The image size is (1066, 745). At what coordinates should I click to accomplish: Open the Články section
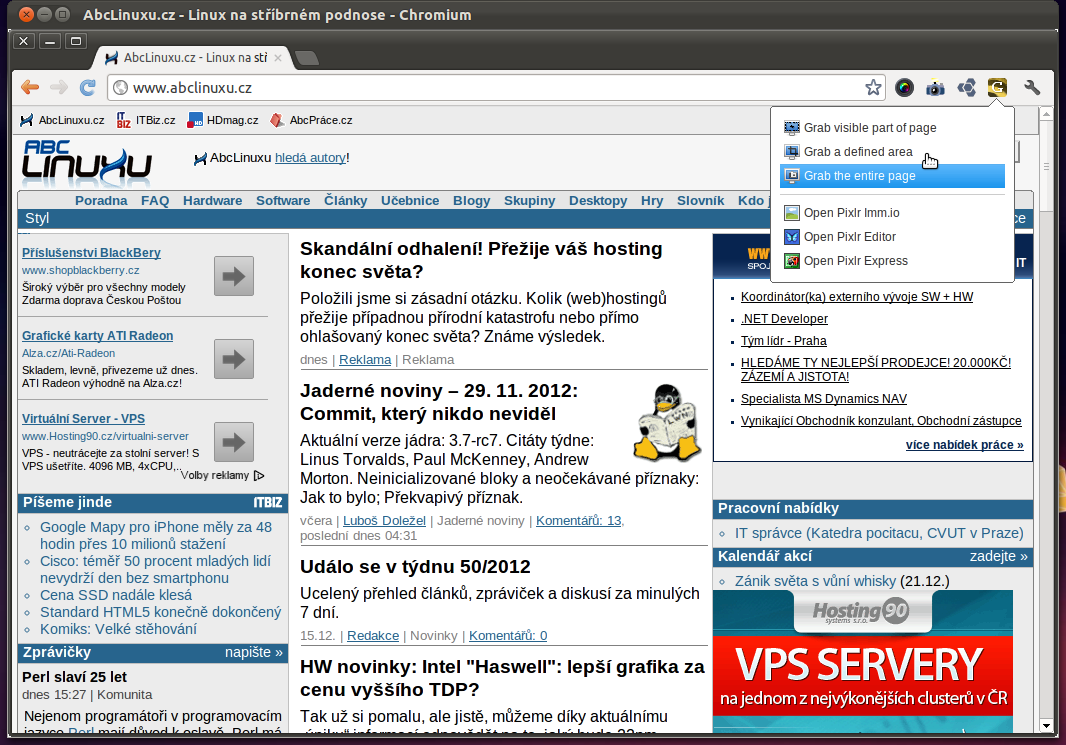click(x=345, y=201)
